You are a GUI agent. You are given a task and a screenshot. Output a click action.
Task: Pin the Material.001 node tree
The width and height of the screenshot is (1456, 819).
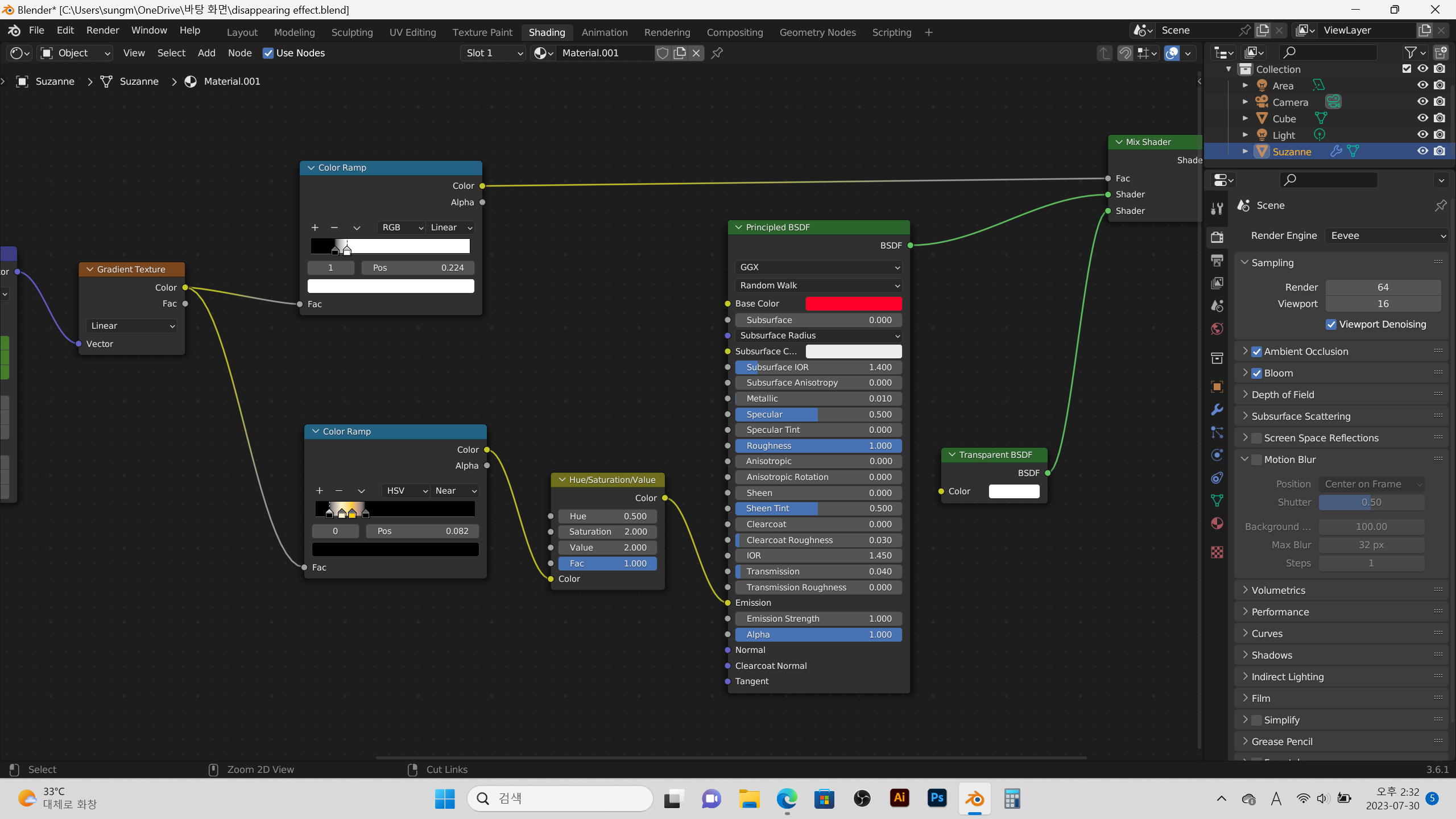717,53
